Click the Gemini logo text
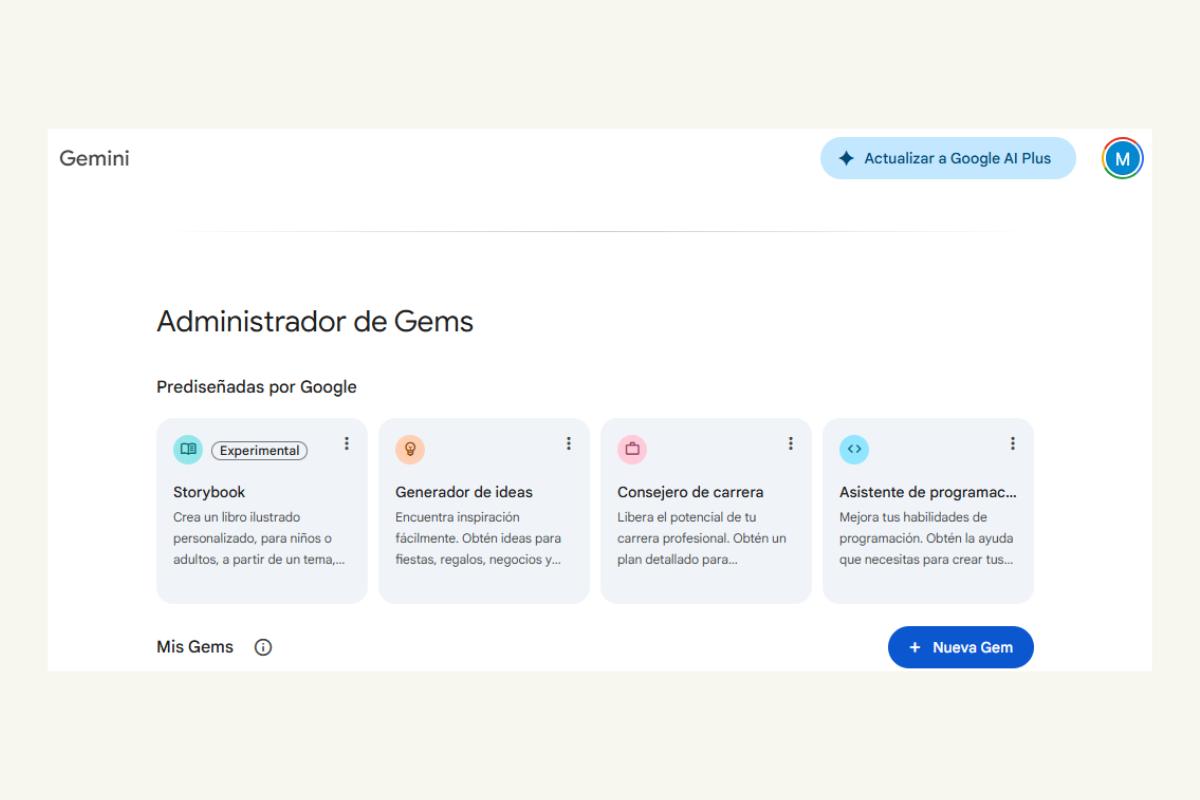 [x=94, y=158]
